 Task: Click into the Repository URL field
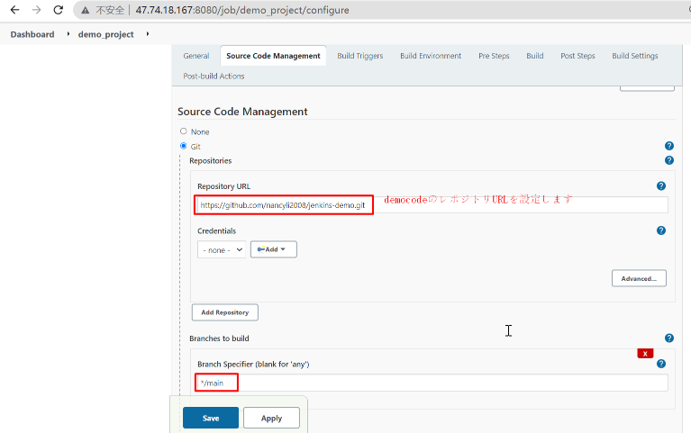tap(432, 205)
